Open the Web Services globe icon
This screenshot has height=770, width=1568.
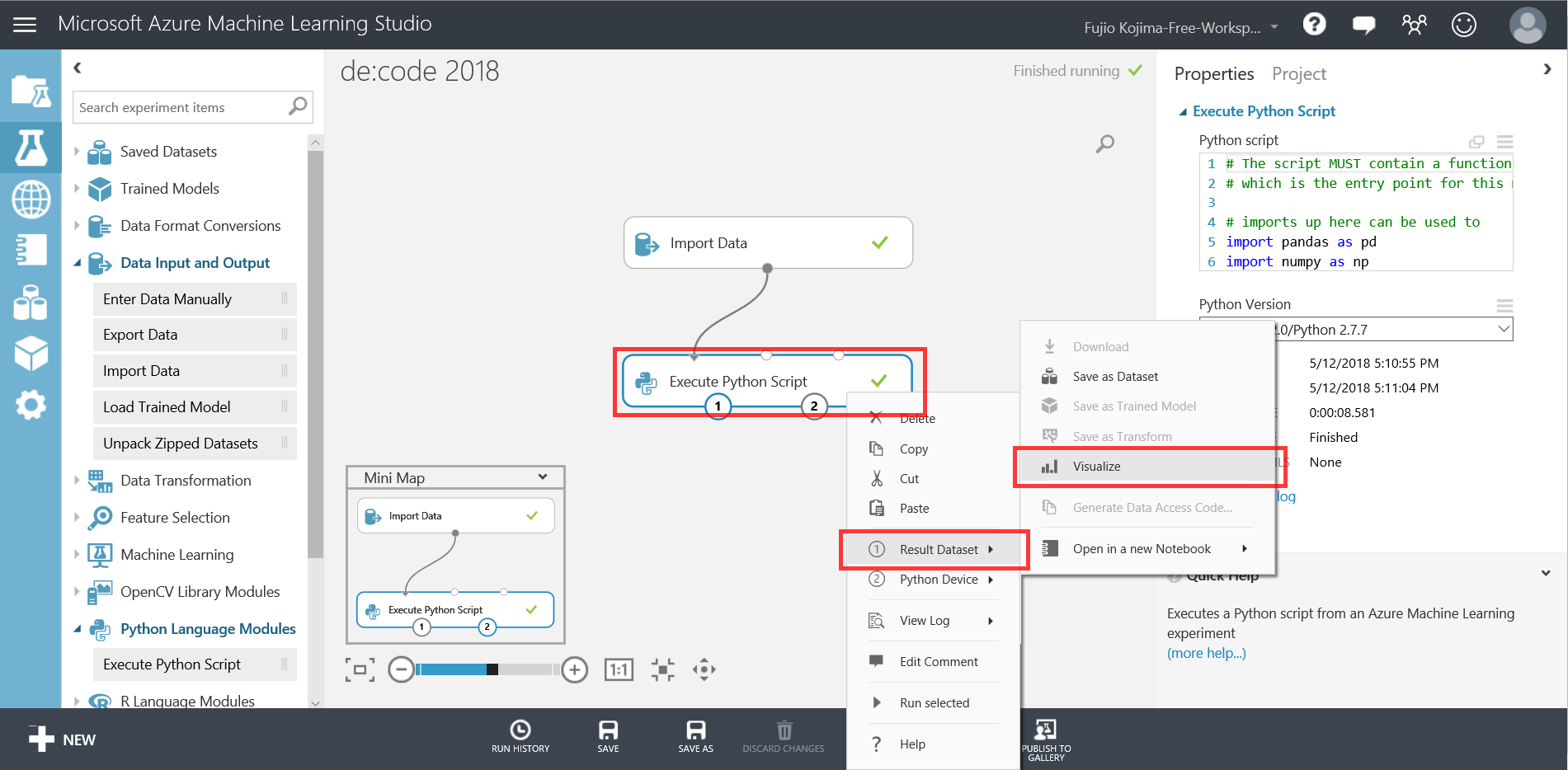(x=31, y=199)
